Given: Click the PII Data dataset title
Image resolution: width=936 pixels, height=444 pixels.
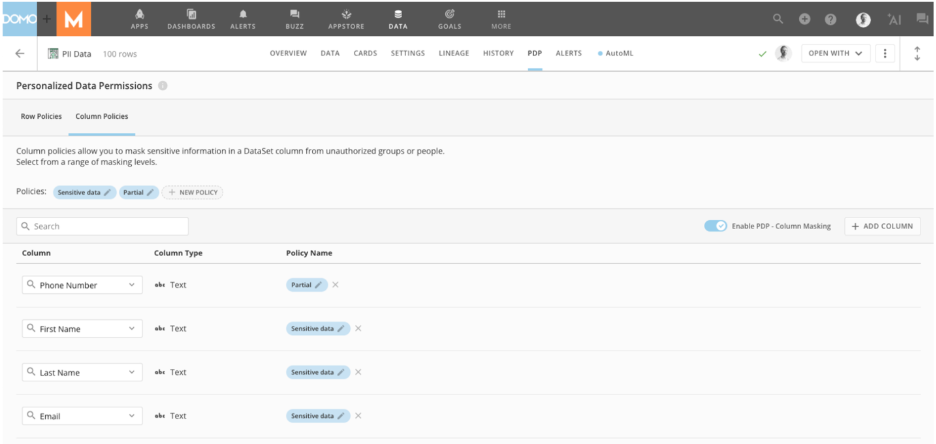Looking at the screenshot, I should [x=77, y=54].
